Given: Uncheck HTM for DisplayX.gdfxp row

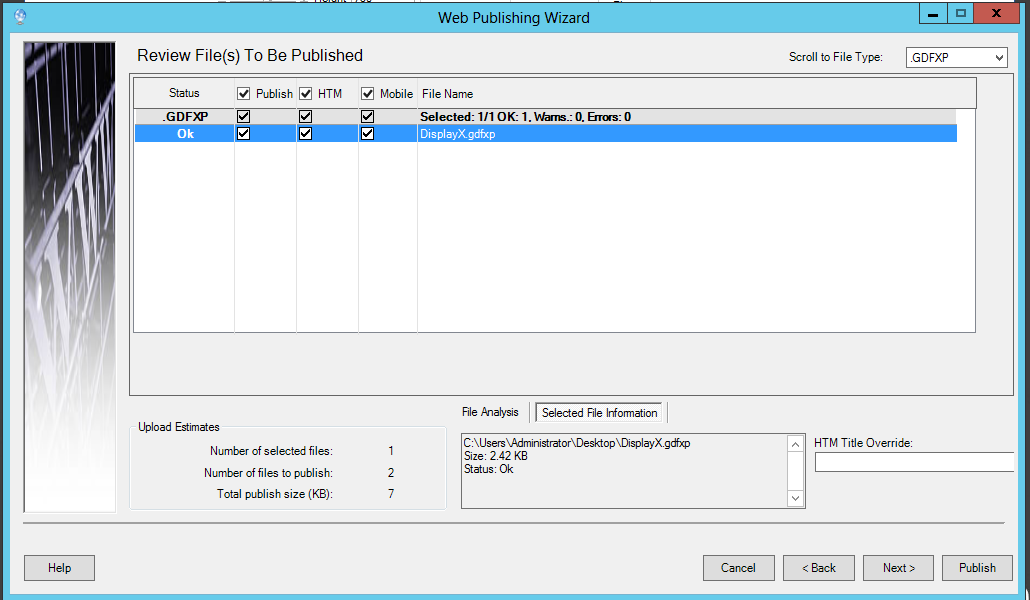Looking at the screenshot, I should click(306, 134).
